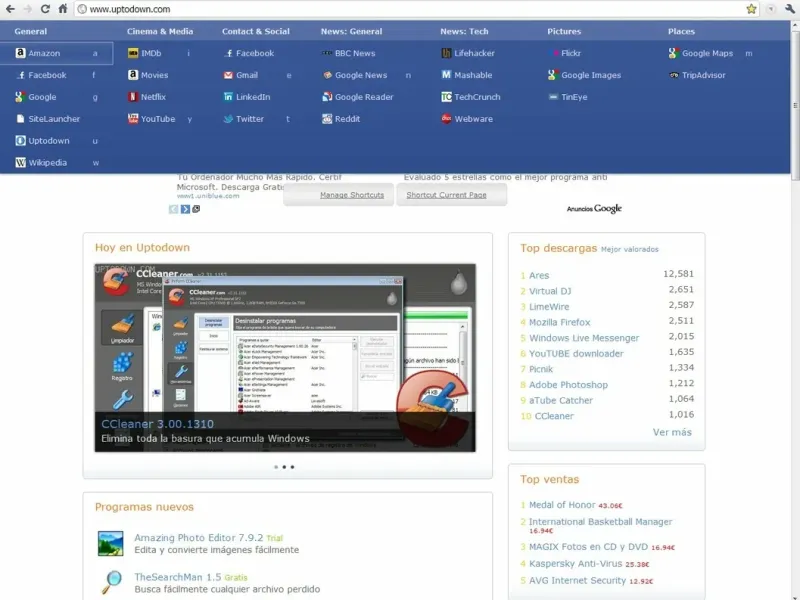Open the TechCrunch shortcut icon

pos(446,97)
